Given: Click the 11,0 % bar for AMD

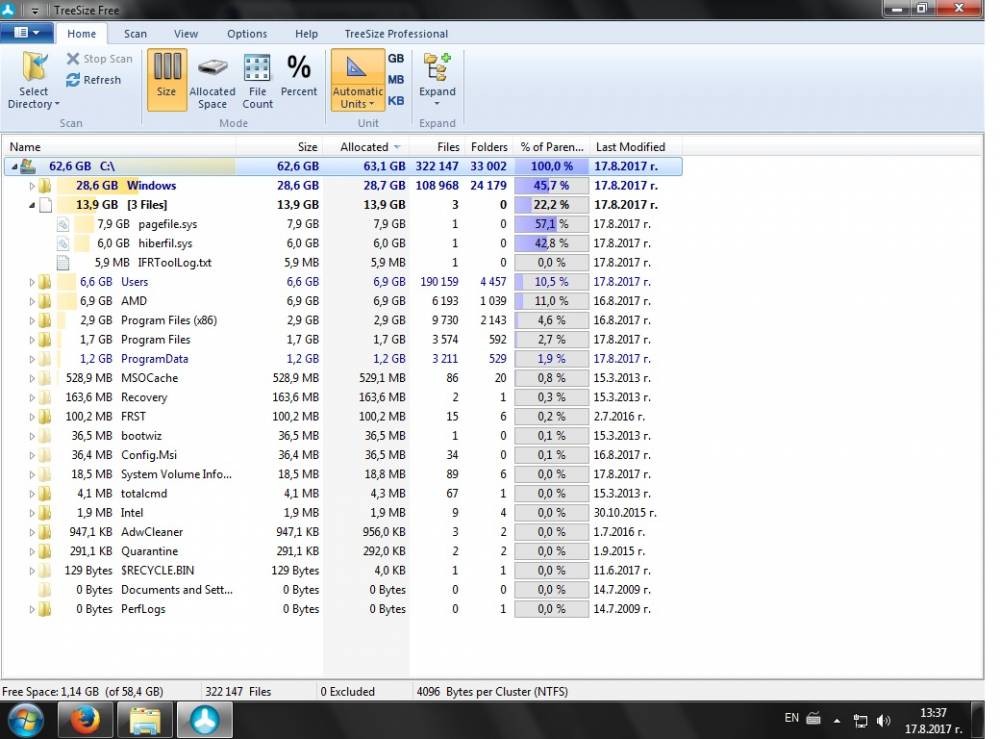Looking at the screenshot, I should pos(552,301).
